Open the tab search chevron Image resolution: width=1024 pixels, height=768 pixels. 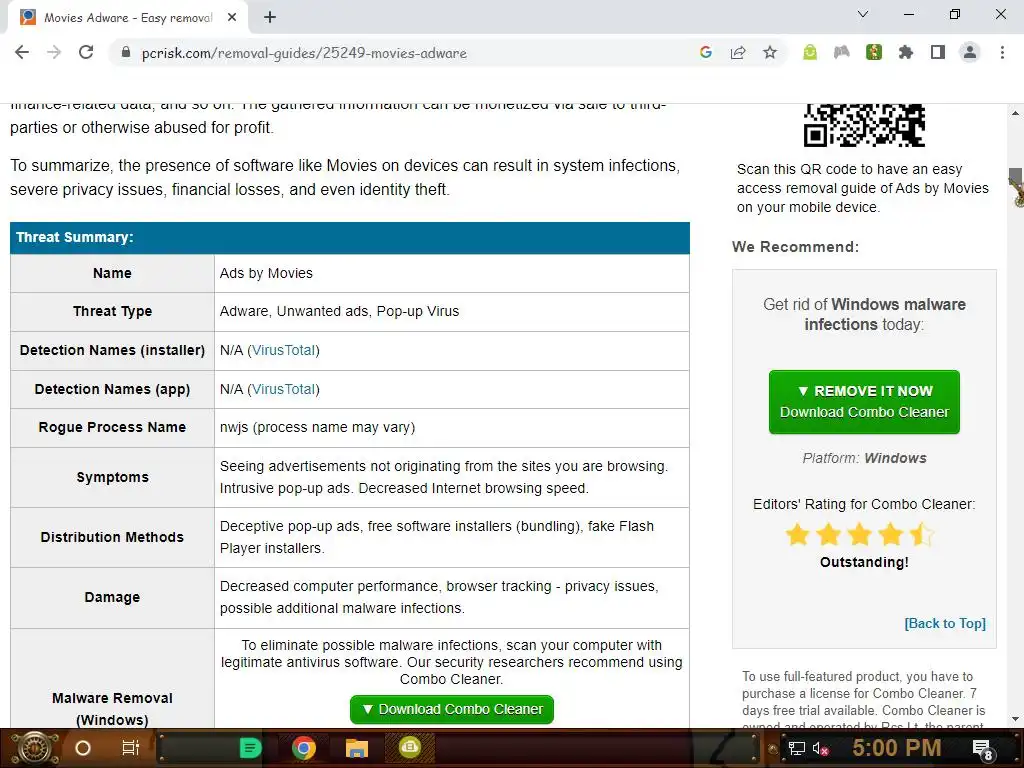(863, 14)
